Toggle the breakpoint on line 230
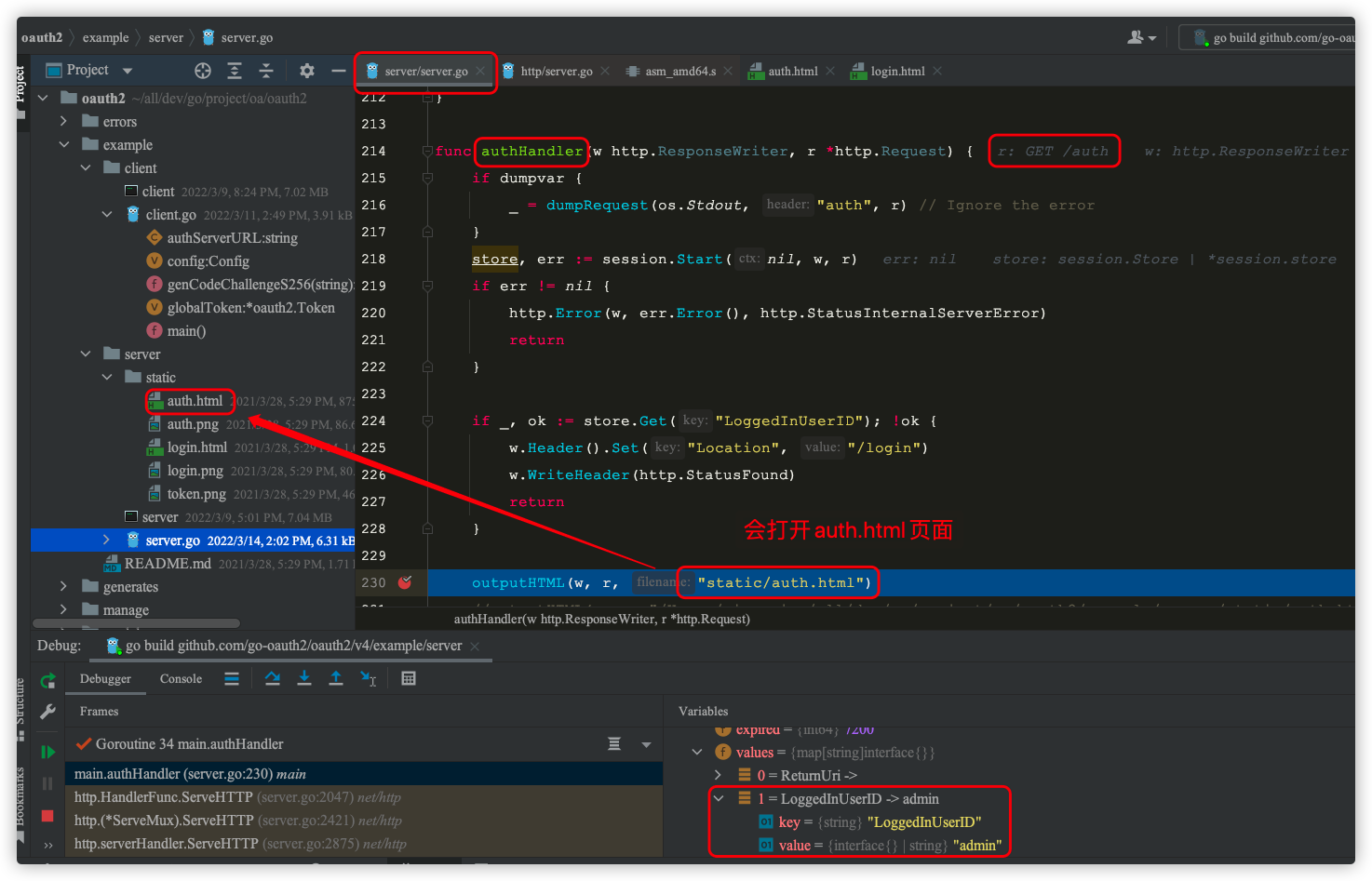Viewport: 1372px width, 881px height. pyautogui.click(x=405, y=582)
